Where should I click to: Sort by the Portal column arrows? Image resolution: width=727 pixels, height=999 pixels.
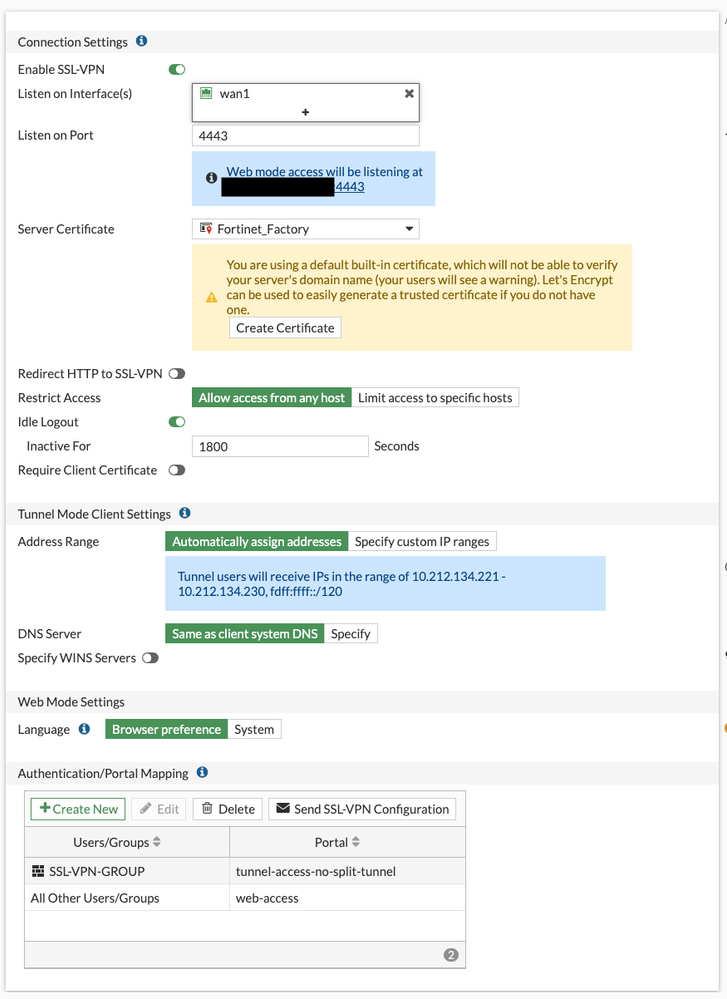[357, 842]
